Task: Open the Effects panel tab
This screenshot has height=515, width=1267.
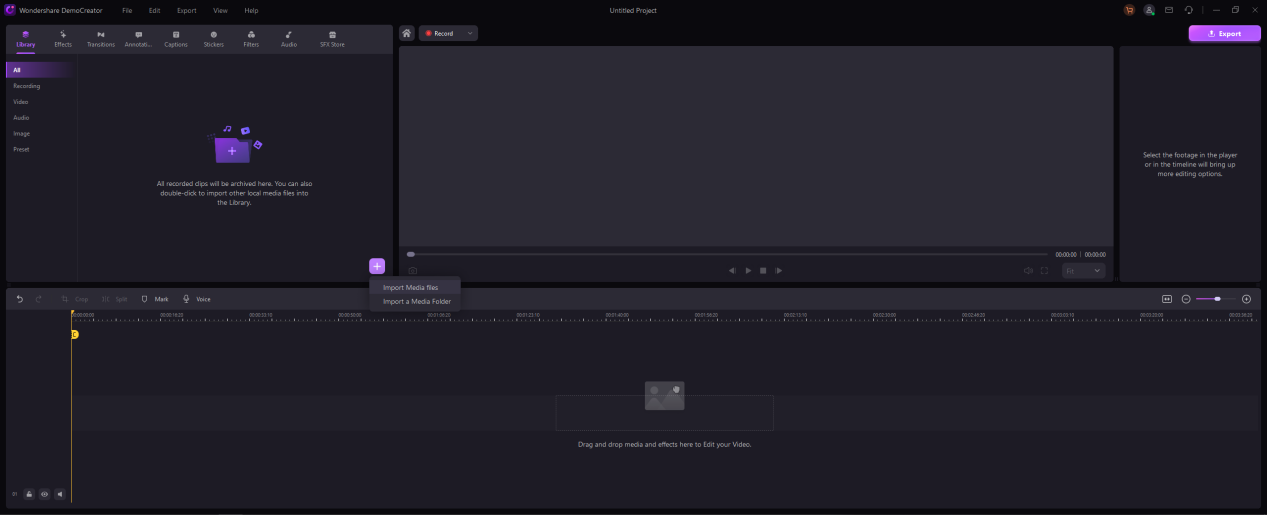Action: [63, 39]
